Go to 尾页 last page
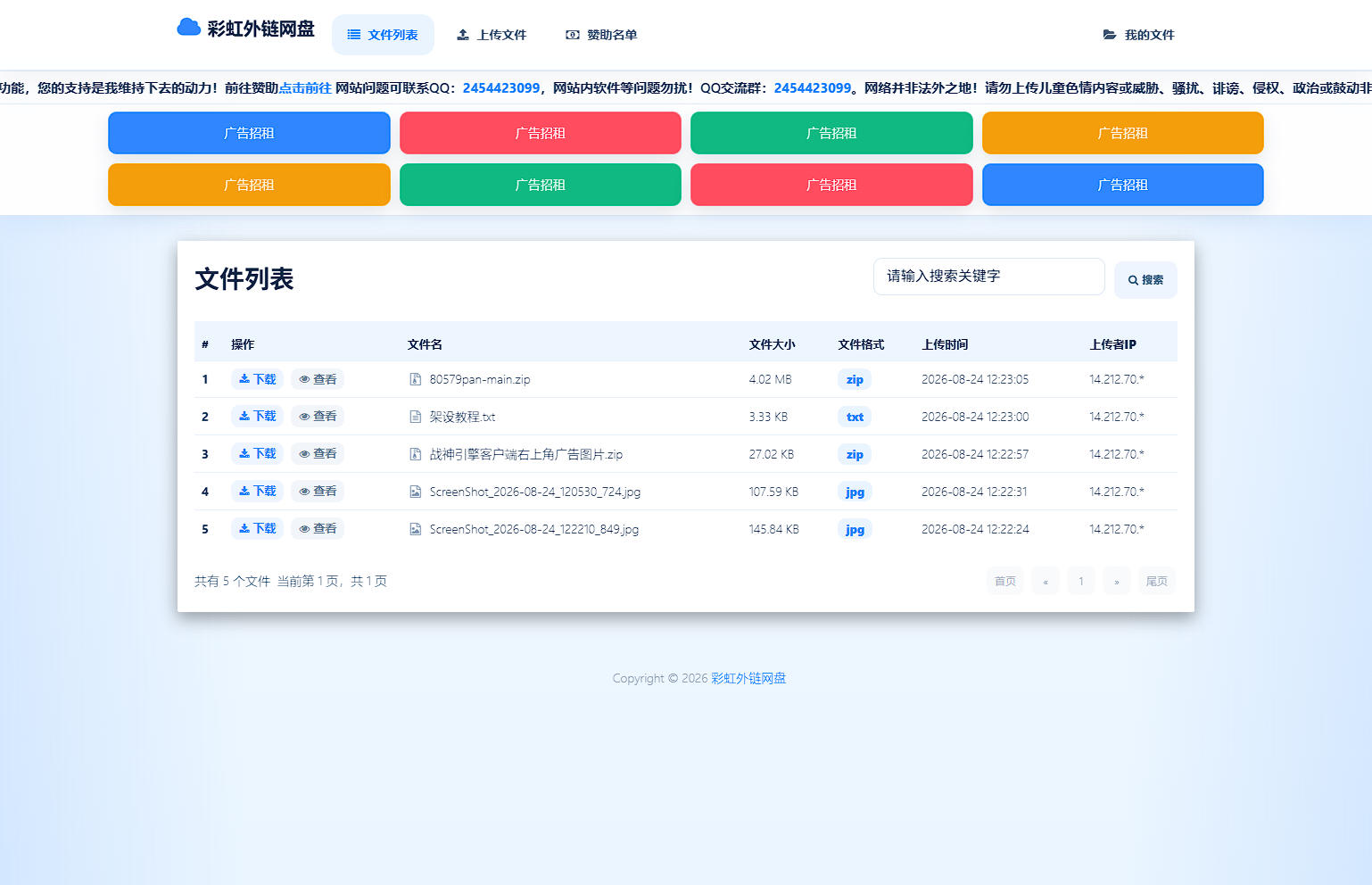The image size is (1372, 885). [1157, 581]
